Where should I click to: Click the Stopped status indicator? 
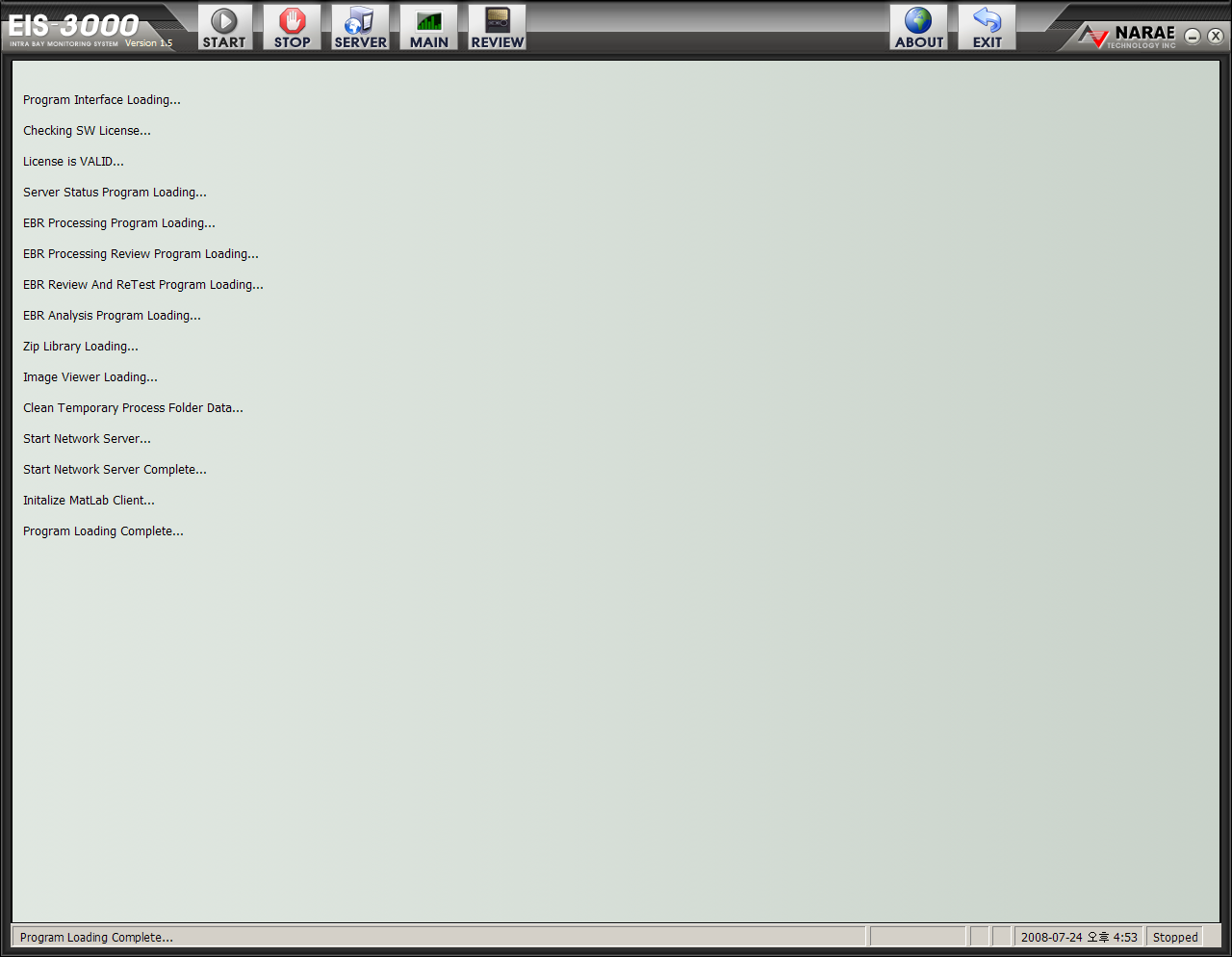click(x=1175, y=937)
